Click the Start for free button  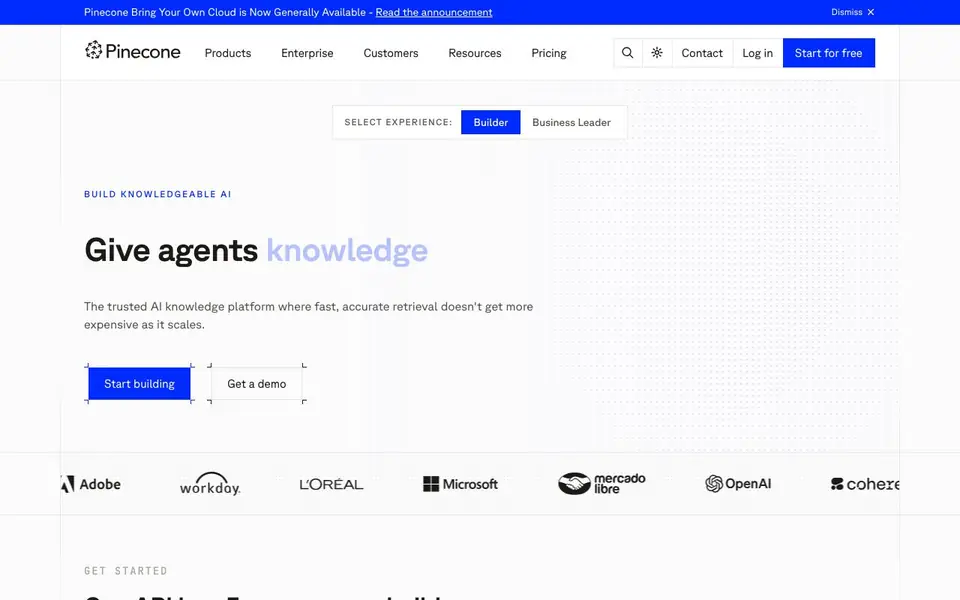(x=828, y=53)
